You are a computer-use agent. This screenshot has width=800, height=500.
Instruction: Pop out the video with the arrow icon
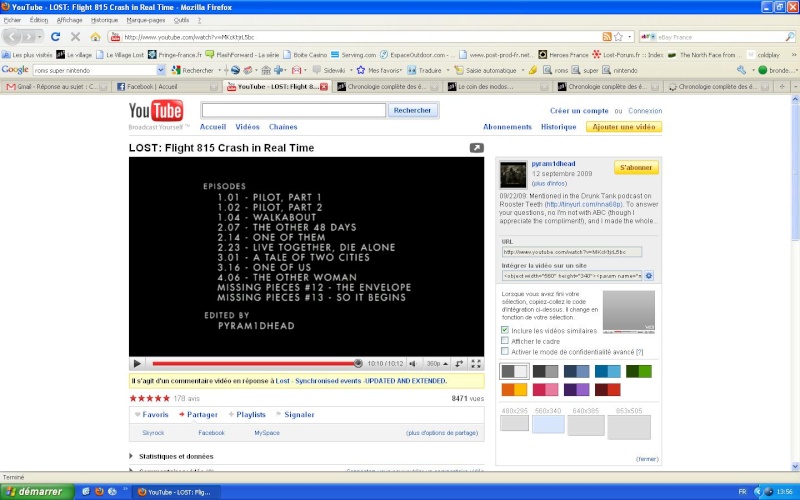click(477, 147)
